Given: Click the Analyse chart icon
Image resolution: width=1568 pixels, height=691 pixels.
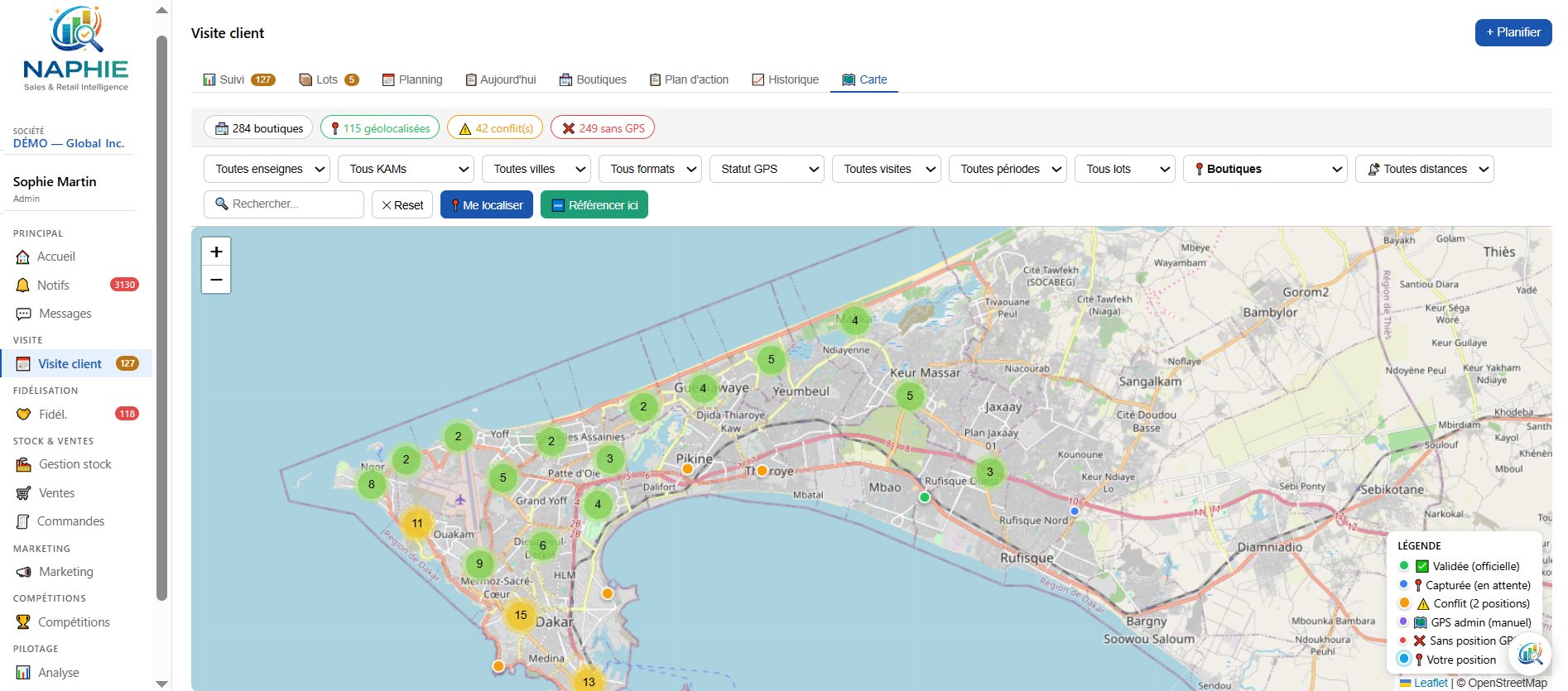Looking at the screenshot, I should [23, 673].
